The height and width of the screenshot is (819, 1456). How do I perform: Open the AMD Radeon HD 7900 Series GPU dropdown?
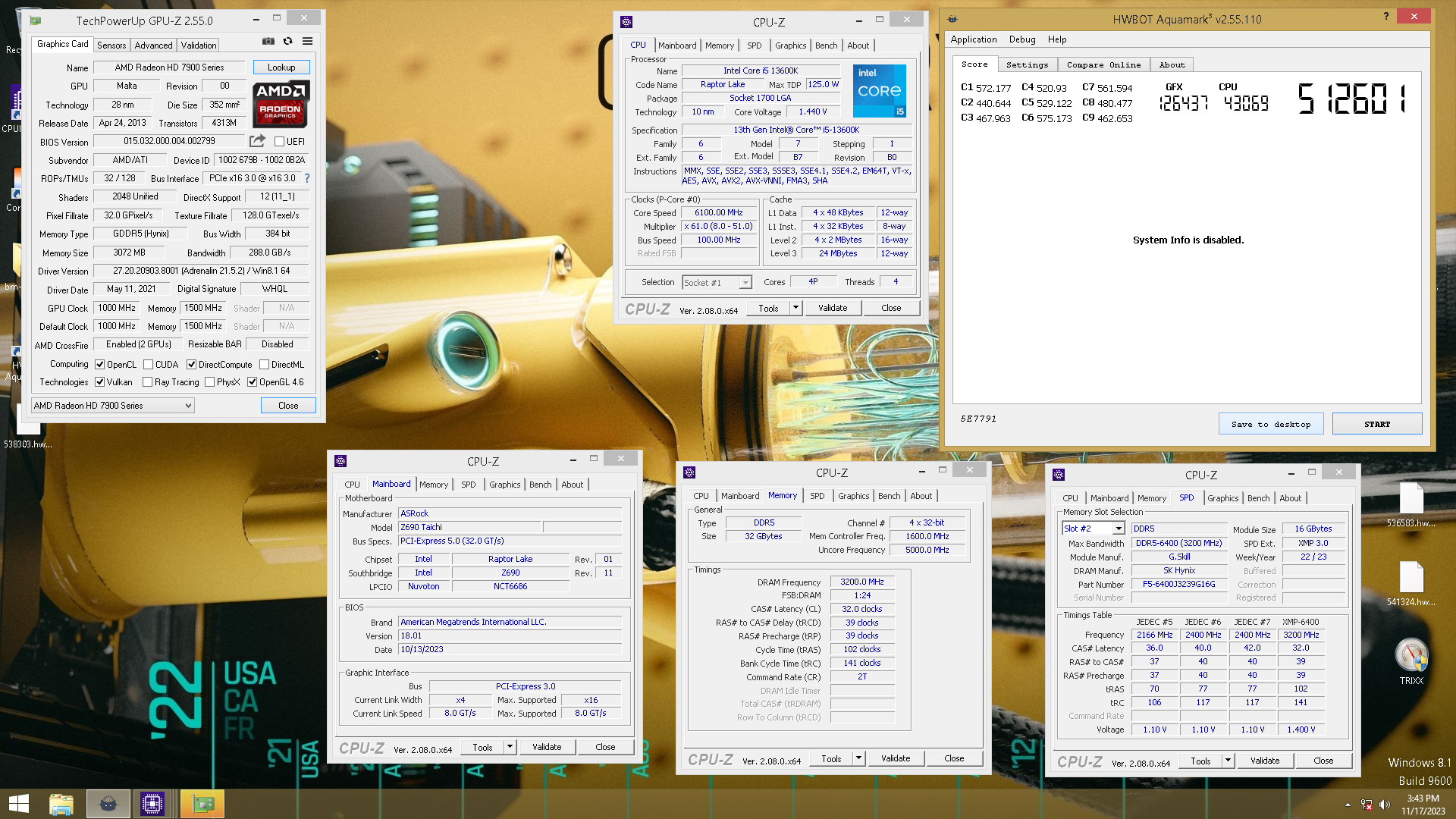point(112,406)
